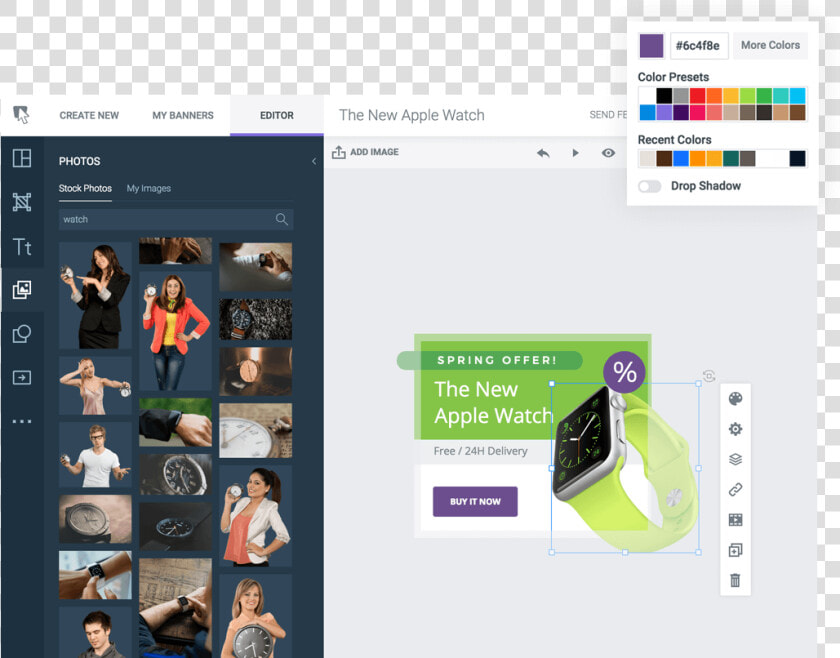Open the Shapes panel in sidebar
840x658 pixels.
click(x=22, y=334)
